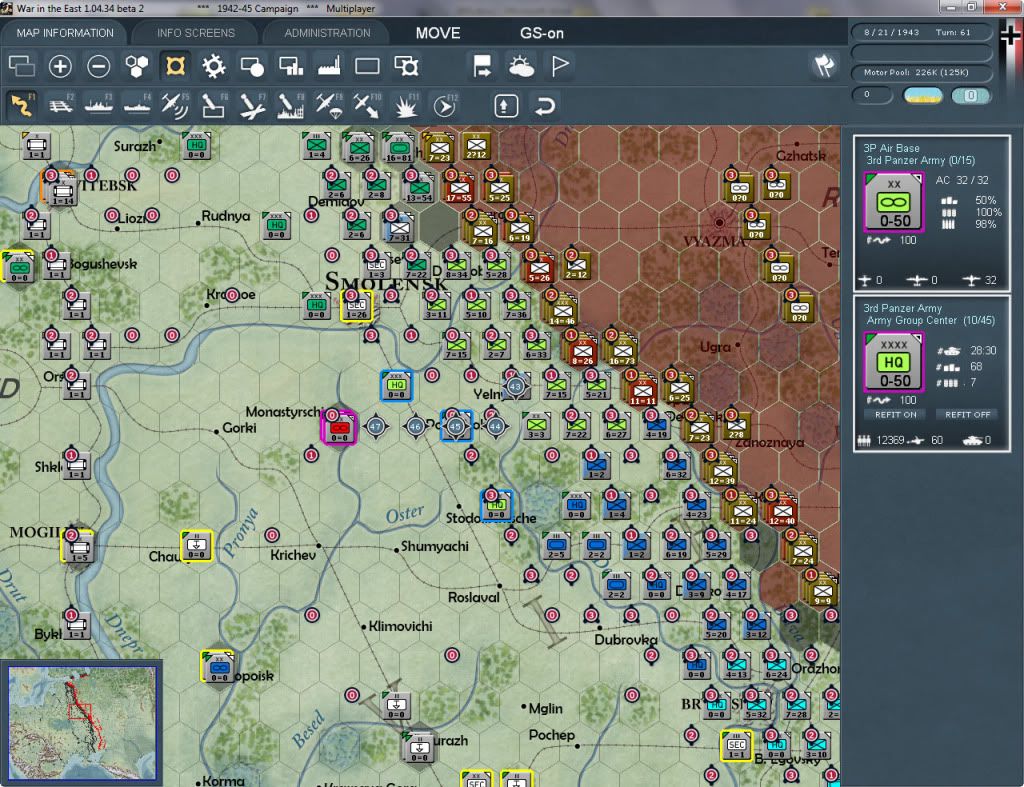
Task: Click the F11 explosion icon
Action: [x=406, y=105]
